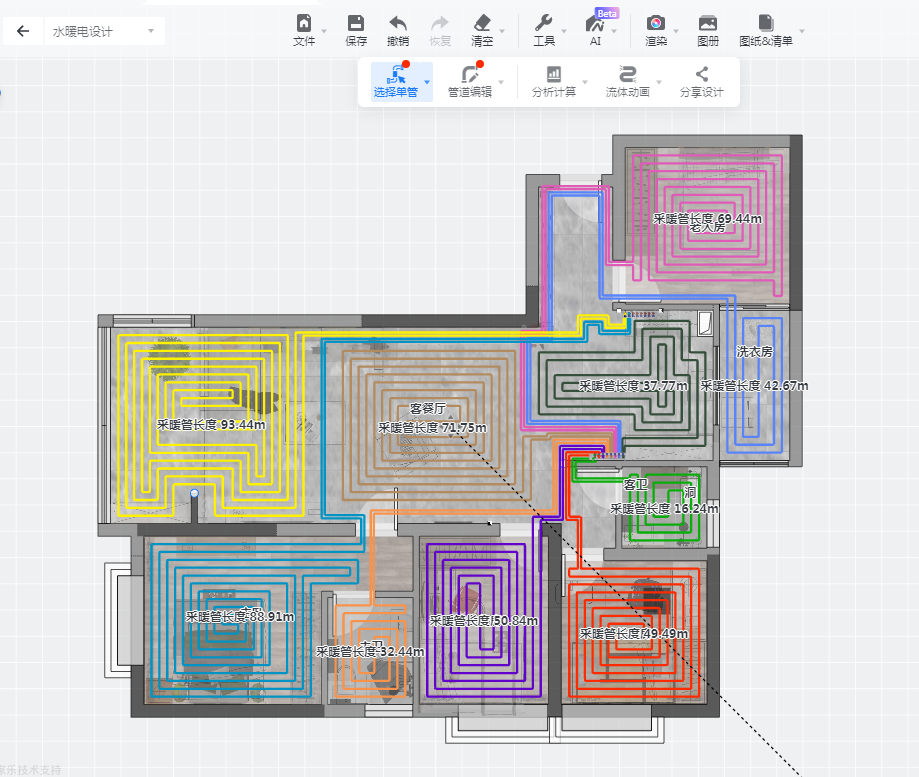Click the 渲染 render camera icon
919x777 pixels.
click(656, 30)
